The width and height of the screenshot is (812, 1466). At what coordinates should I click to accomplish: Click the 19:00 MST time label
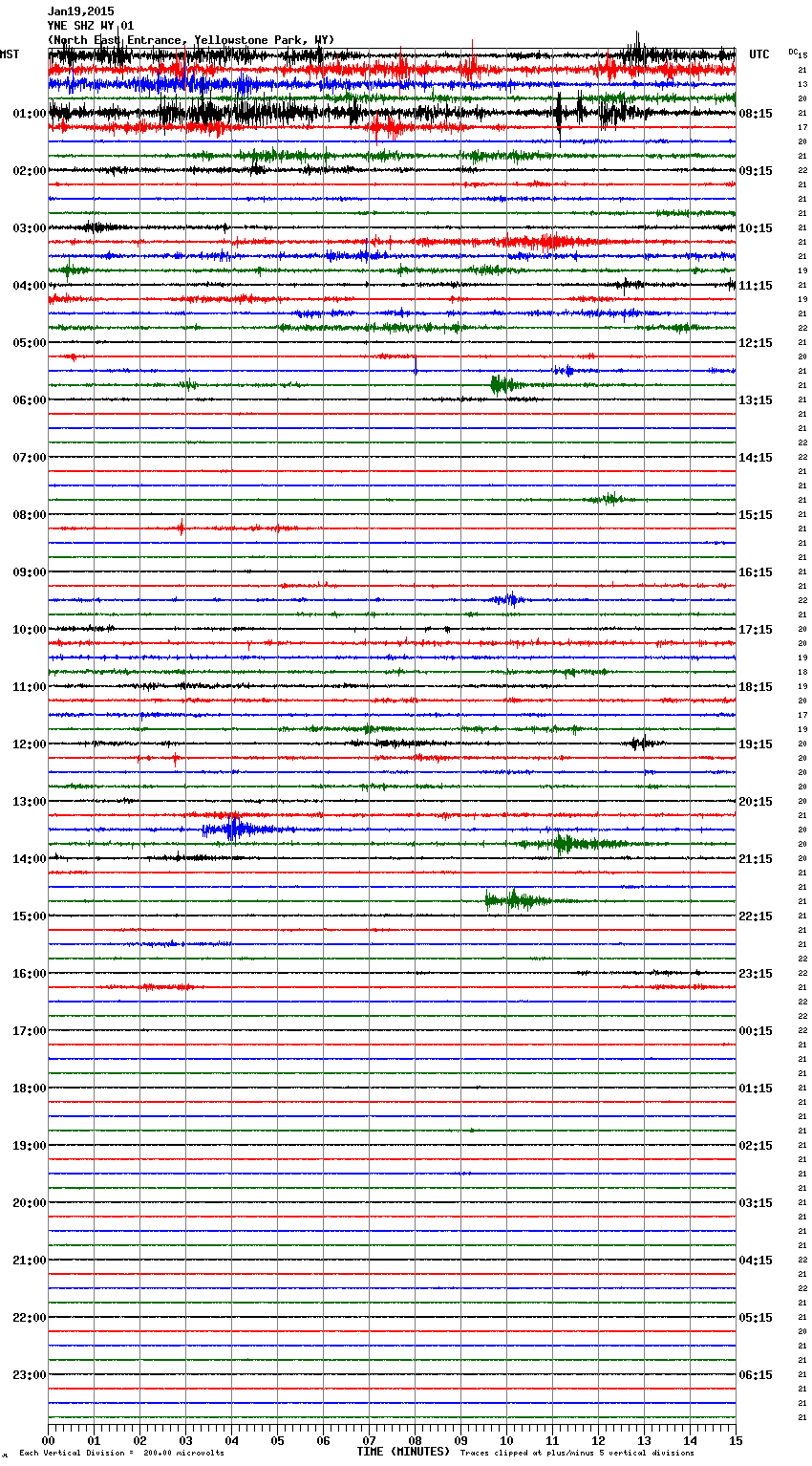[x=30, y=1146]
